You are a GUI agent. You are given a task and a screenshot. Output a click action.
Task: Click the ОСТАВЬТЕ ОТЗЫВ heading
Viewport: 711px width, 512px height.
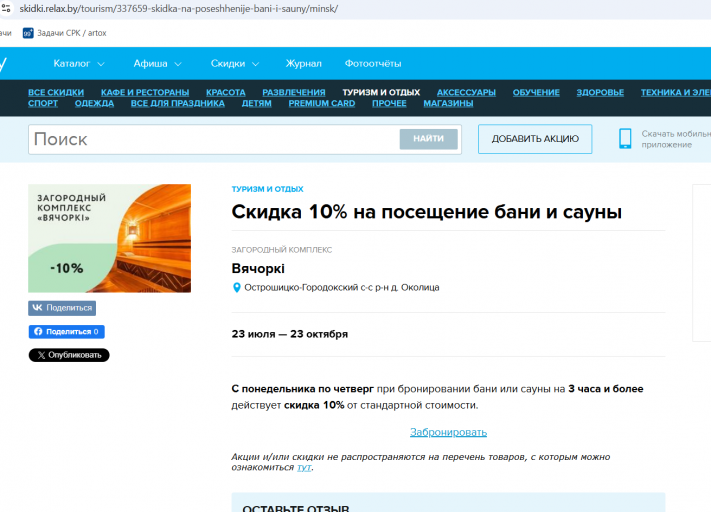pos(296,508)
